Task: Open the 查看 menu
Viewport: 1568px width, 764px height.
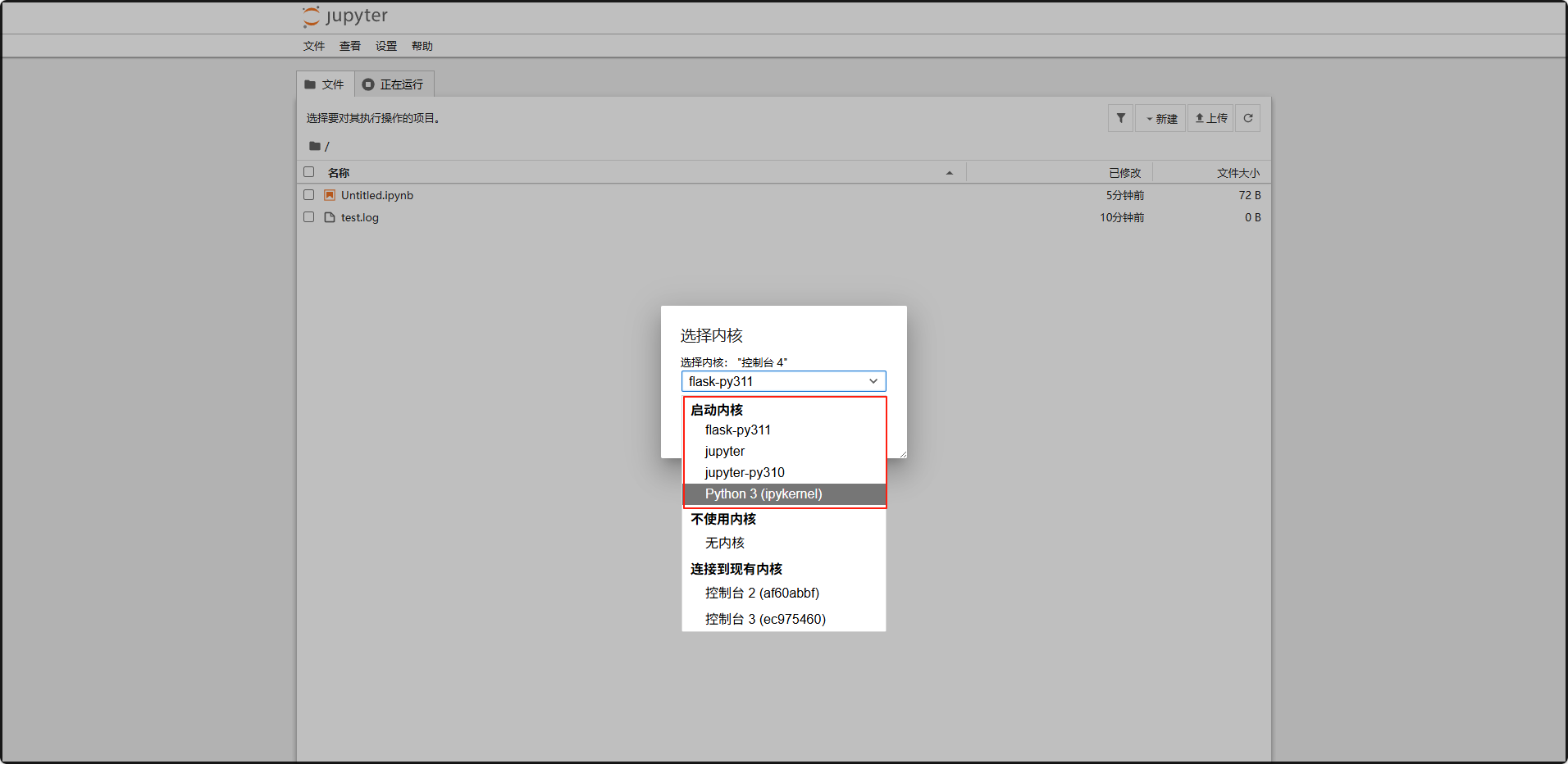Action: [350, 46]
